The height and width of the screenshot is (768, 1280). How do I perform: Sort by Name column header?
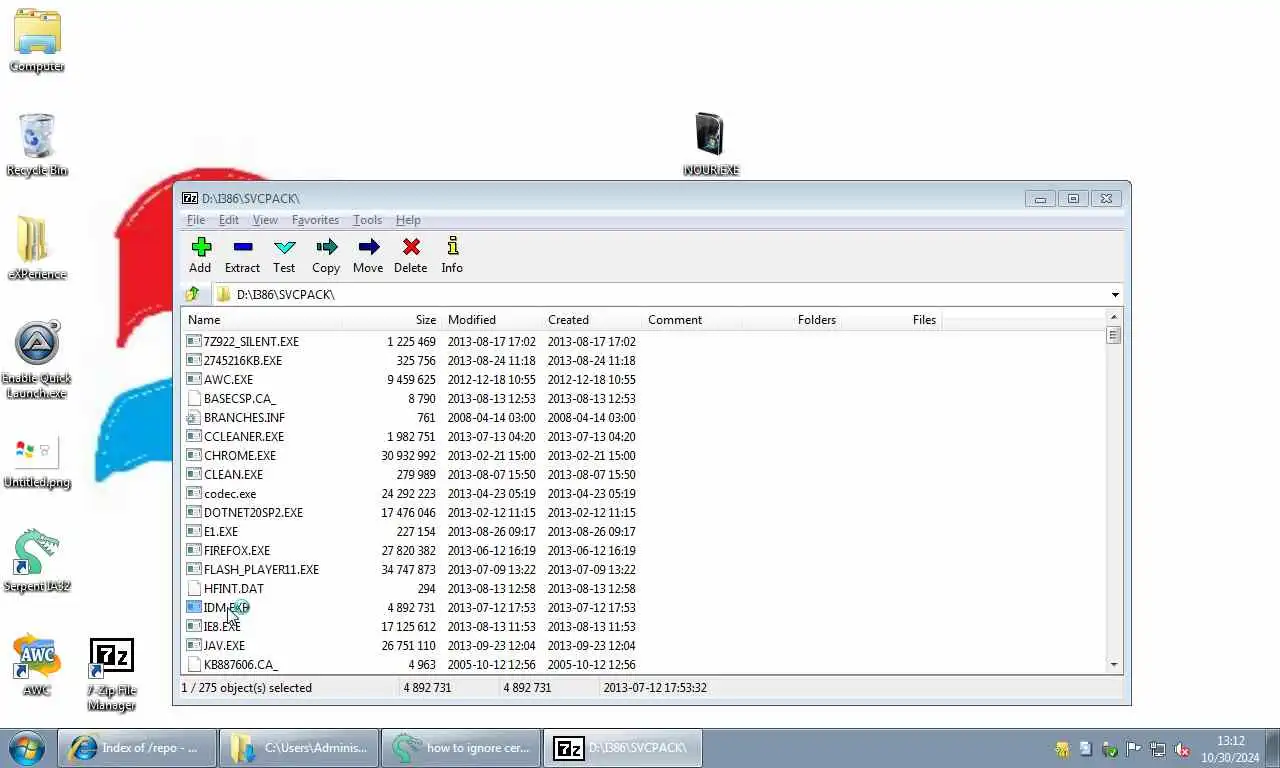pos(262,320)
